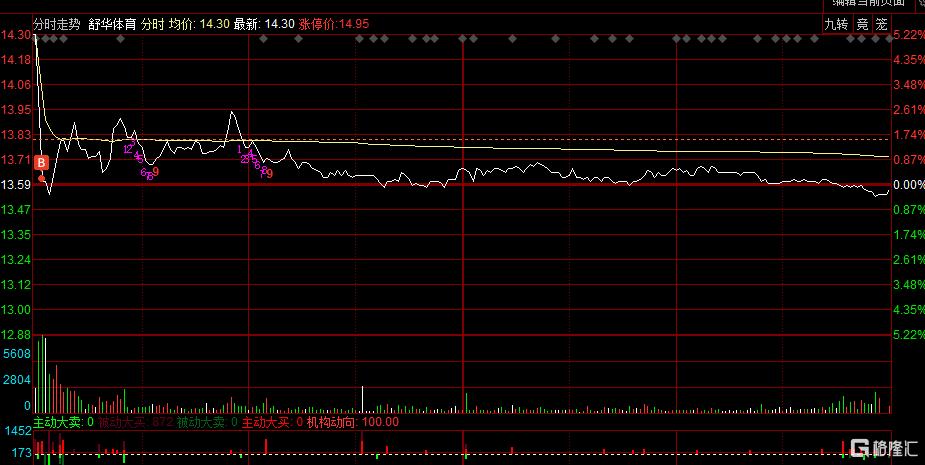The height and width of the screenshot is (465, 925).
Task: Open the 机构动向 indicator label
Action: (331, 422)
